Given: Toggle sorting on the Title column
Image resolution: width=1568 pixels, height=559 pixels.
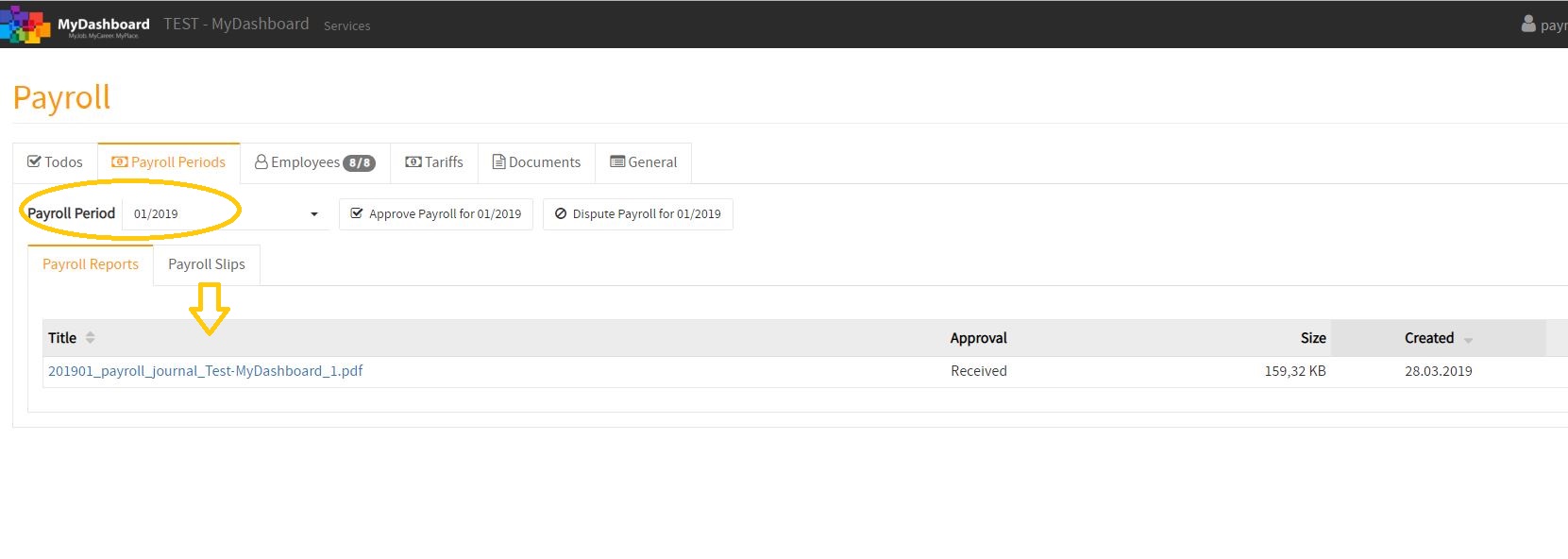Looking at the screenshot, I should click(91, 338).
